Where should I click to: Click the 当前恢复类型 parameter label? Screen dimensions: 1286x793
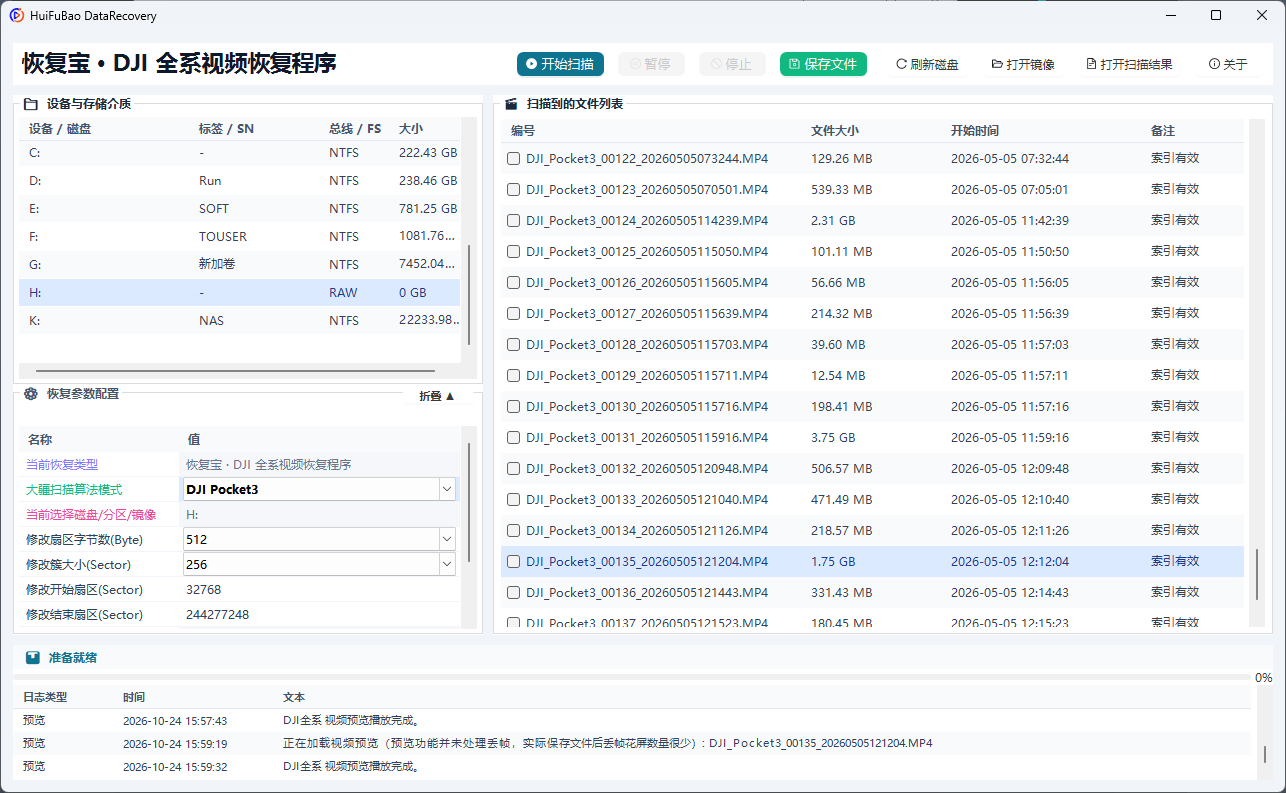pos(62,464)
